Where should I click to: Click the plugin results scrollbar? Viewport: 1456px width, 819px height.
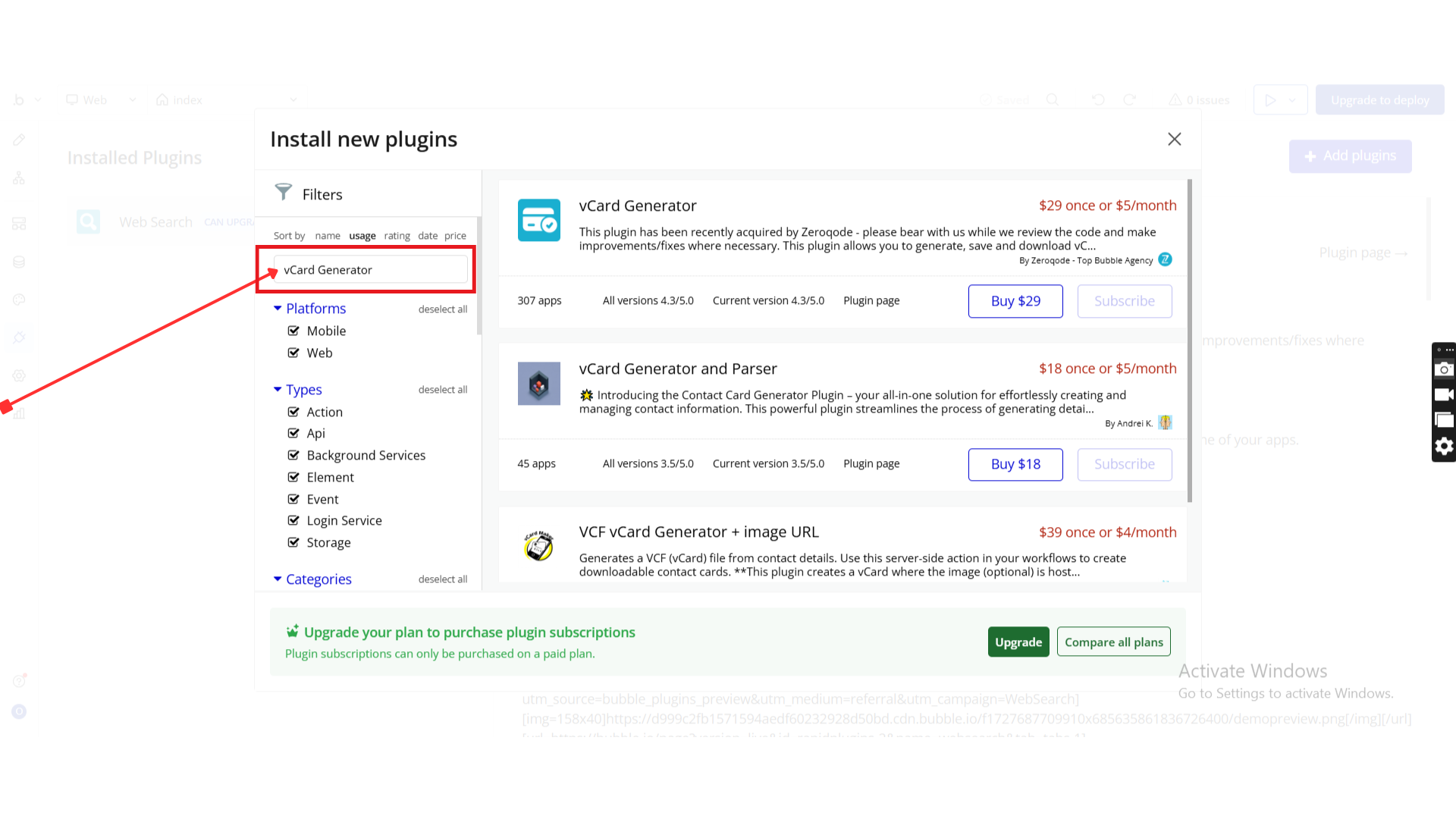coord(1189,341)
